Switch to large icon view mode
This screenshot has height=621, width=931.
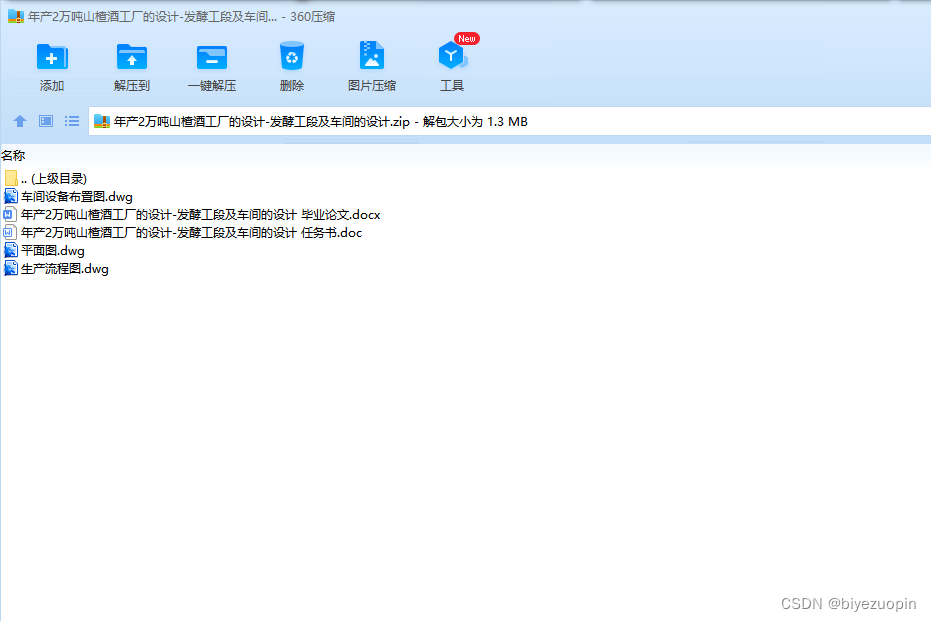pos(46,121)
